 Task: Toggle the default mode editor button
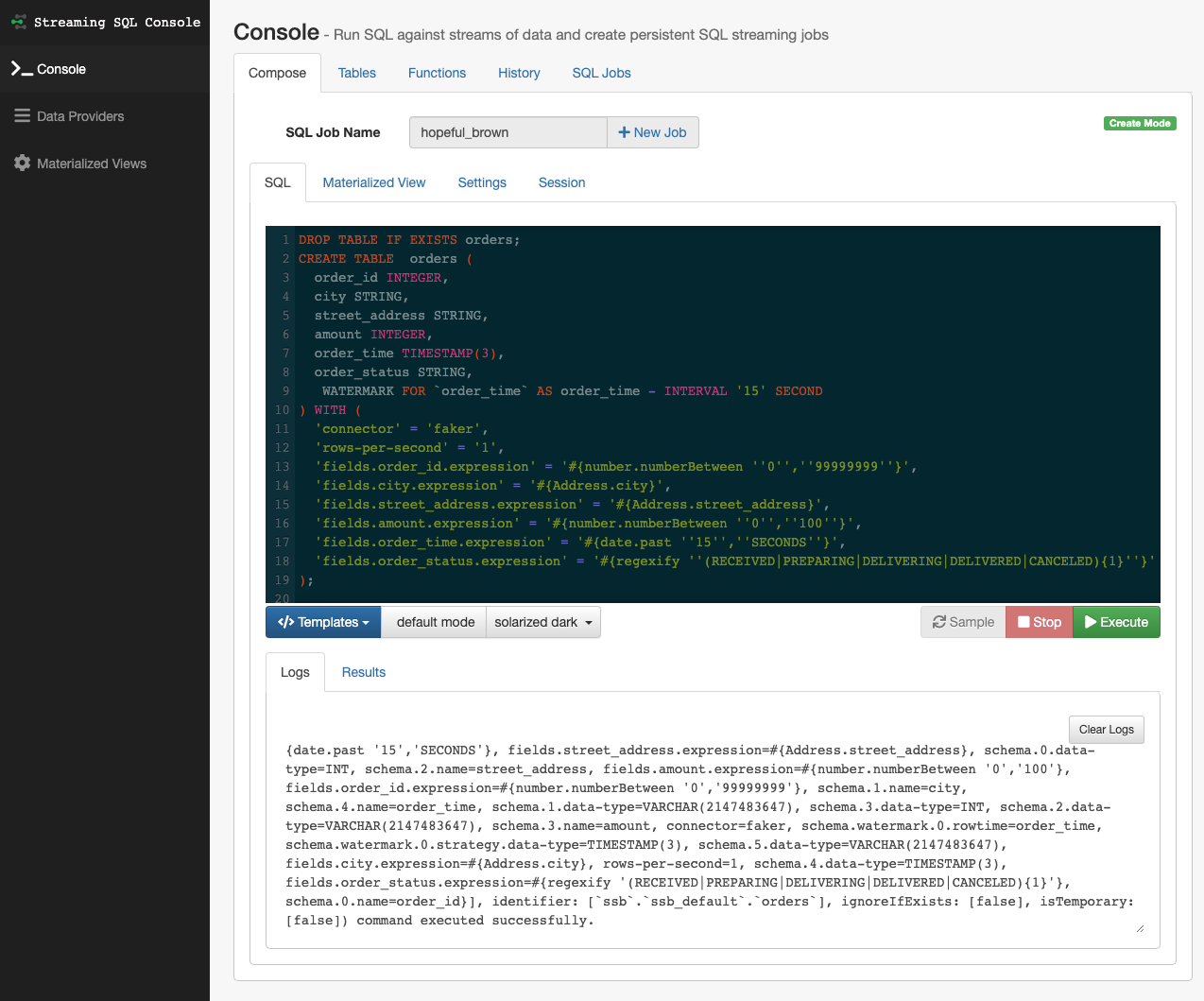435,622
